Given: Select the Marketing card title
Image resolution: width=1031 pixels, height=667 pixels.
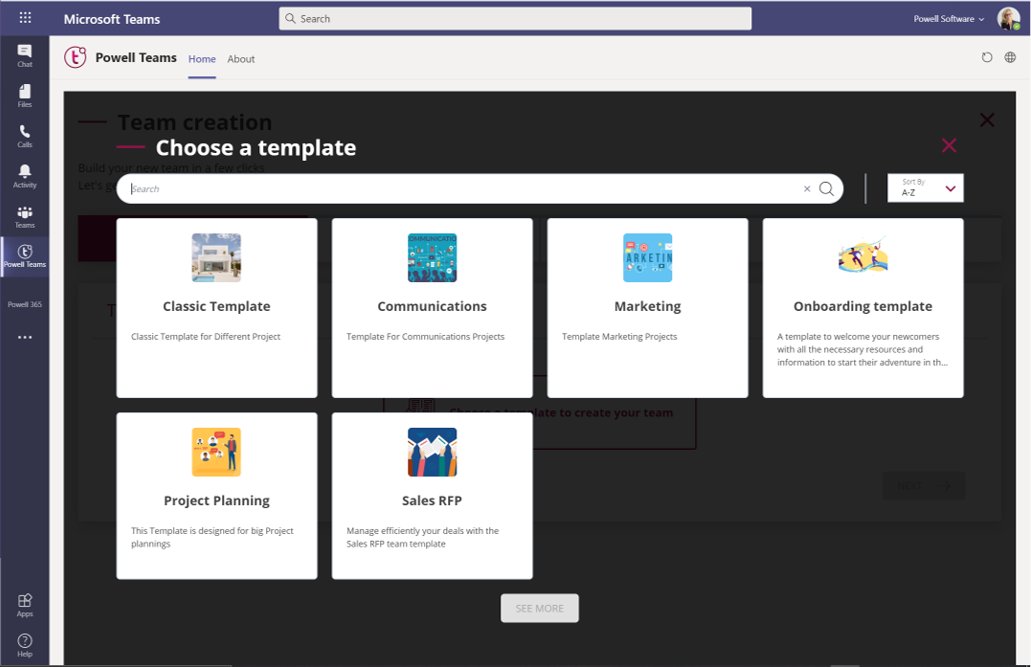Looking at the screenshot, I should point(648,307).
